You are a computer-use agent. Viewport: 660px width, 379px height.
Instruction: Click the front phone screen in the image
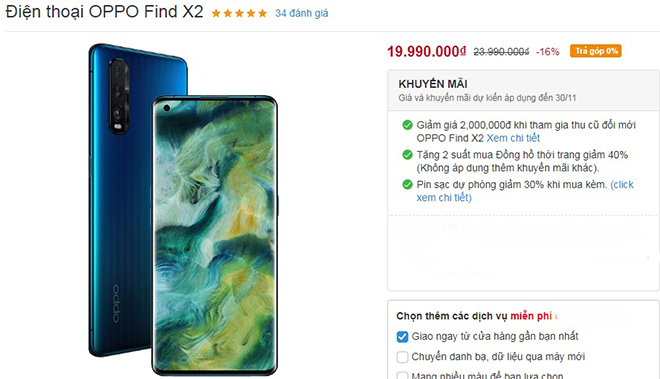tap(215, 235)
